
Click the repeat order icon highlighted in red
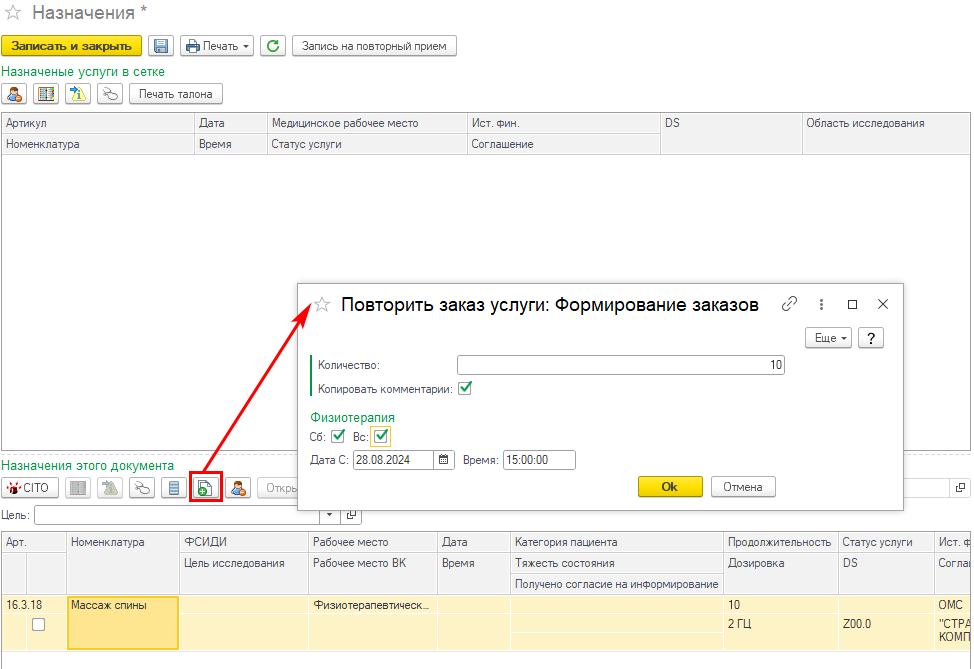[x=204, y=488]
